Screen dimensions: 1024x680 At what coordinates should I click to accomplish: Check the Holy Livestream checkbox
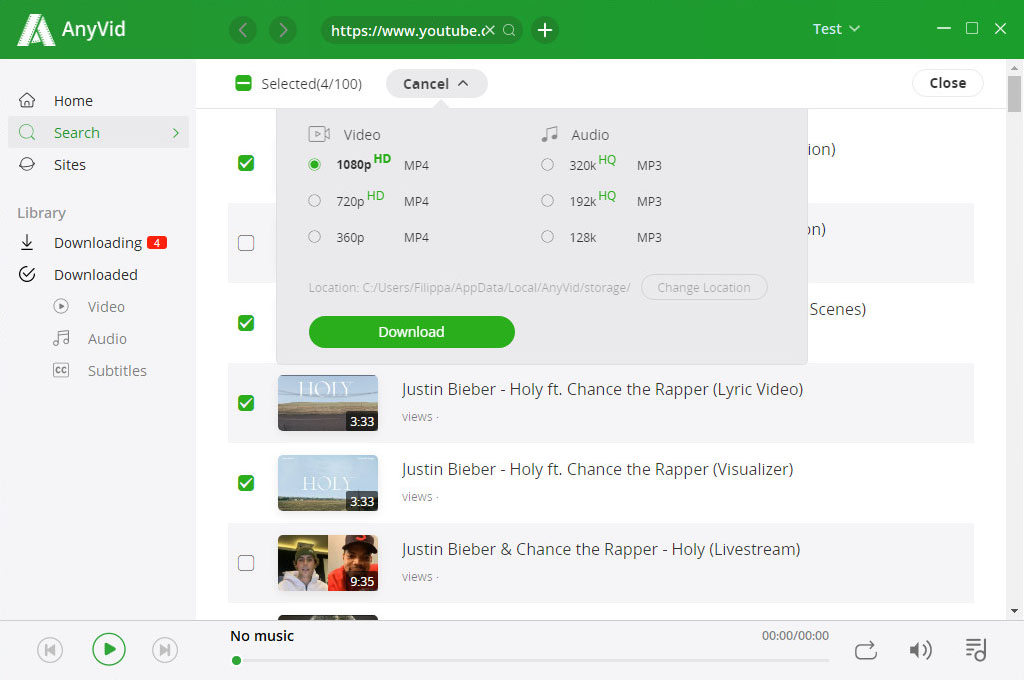point(246,563)
